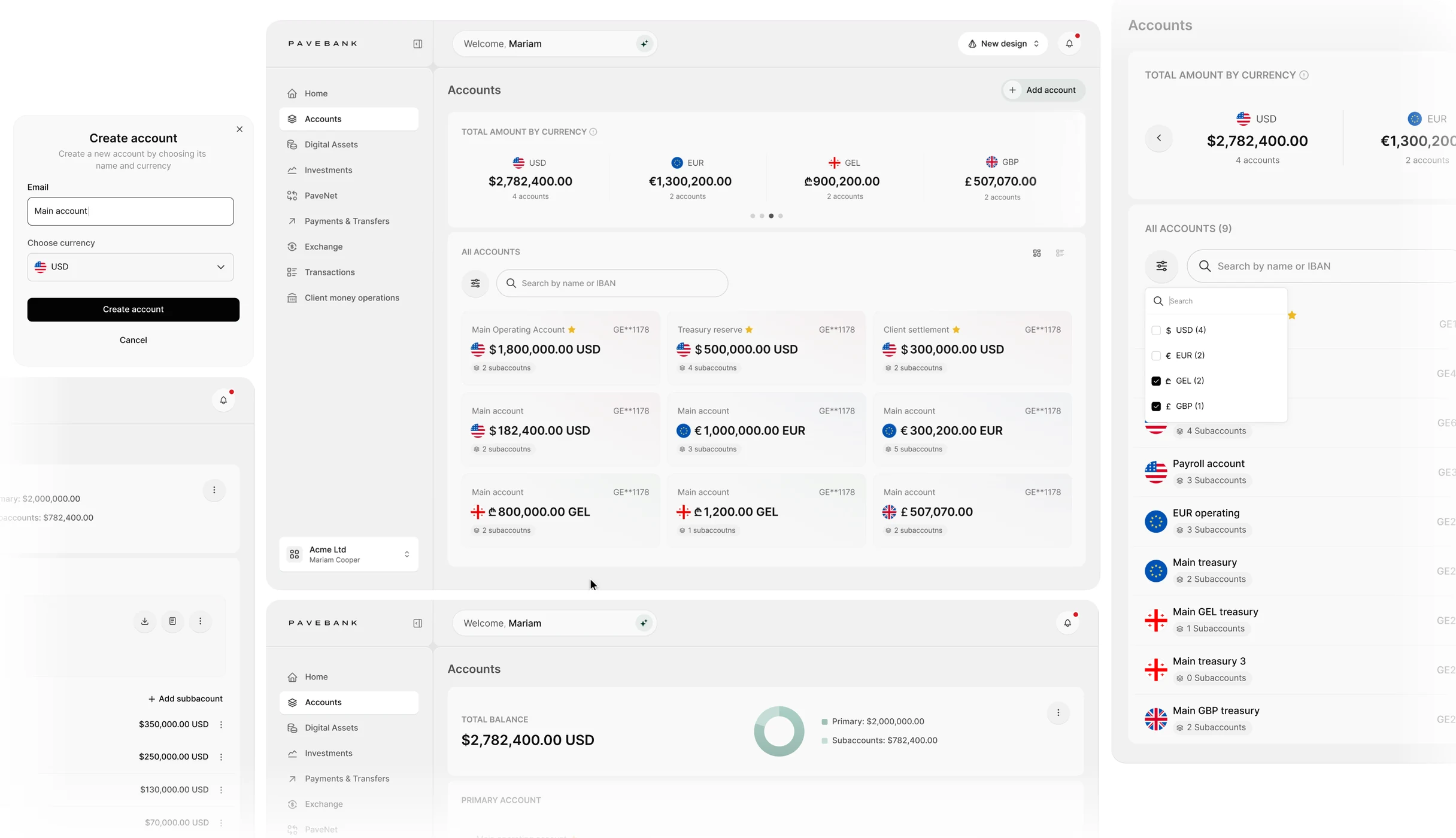Screen dimensions: 1456x838
Task: Expand 2 subaccounts under Main Operating Account
Action: click(x=502, y=368)
